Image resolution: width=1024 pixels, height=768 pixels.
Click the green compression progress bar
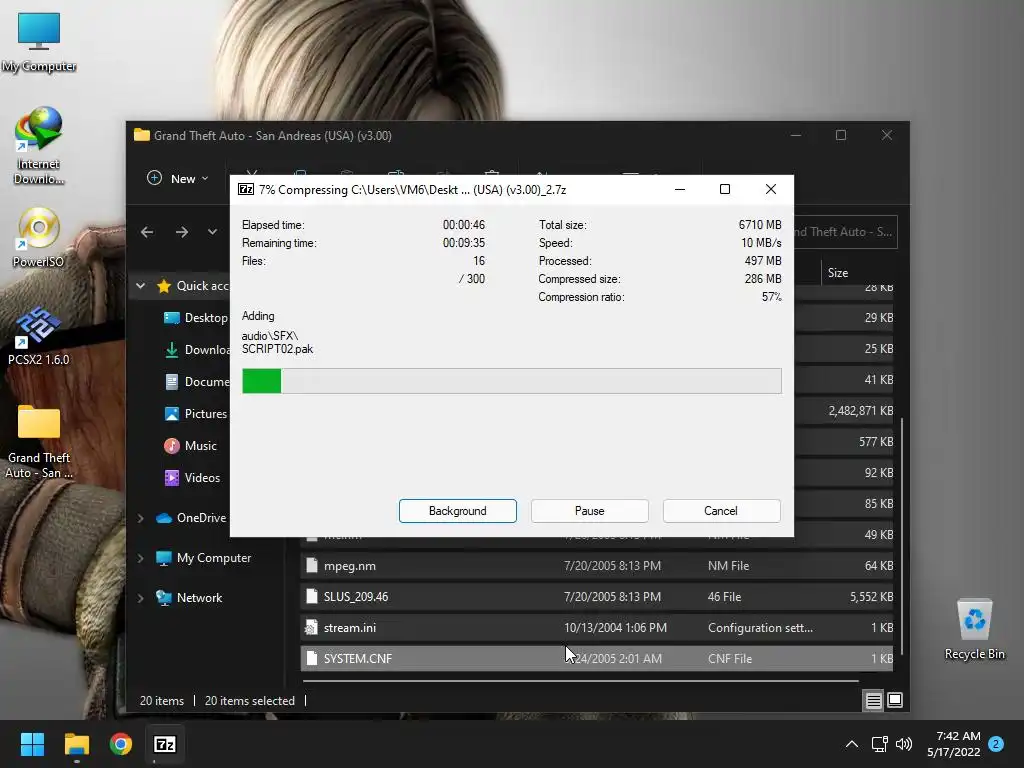(511, 381)
